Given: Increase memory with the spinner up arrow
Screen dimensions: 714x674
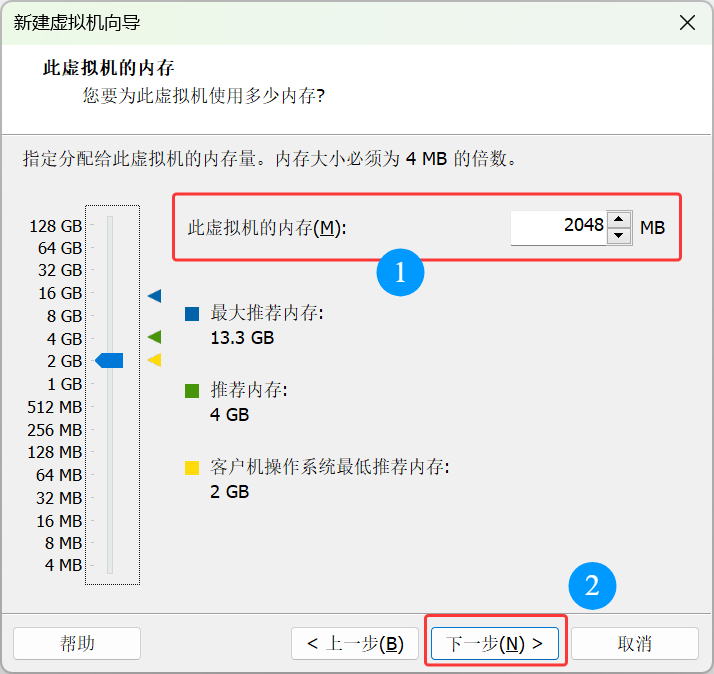Looking at the screenshot, I should (618, 219).
